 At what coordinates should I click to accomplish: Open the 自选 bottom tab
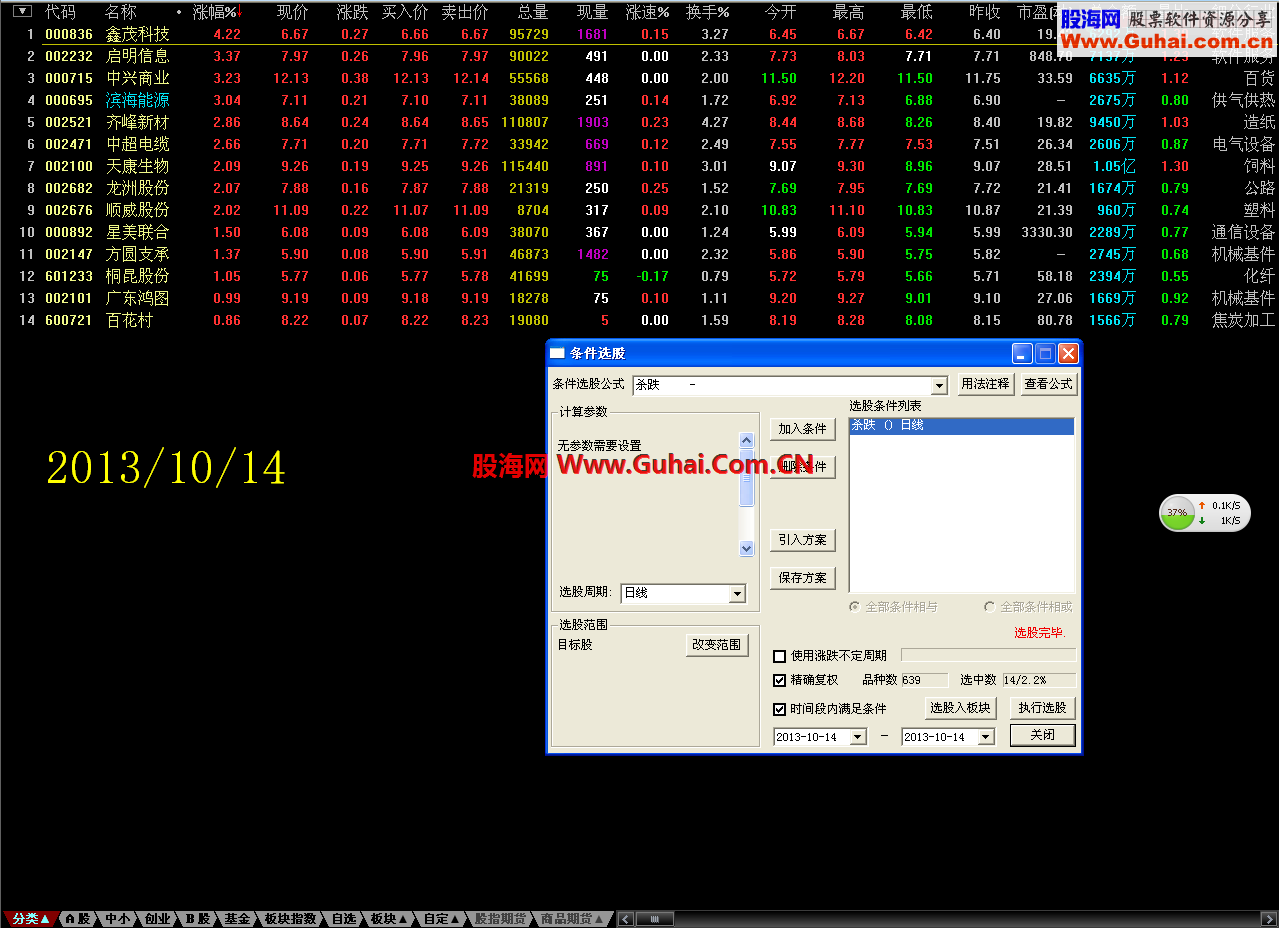tap(344, 919)
